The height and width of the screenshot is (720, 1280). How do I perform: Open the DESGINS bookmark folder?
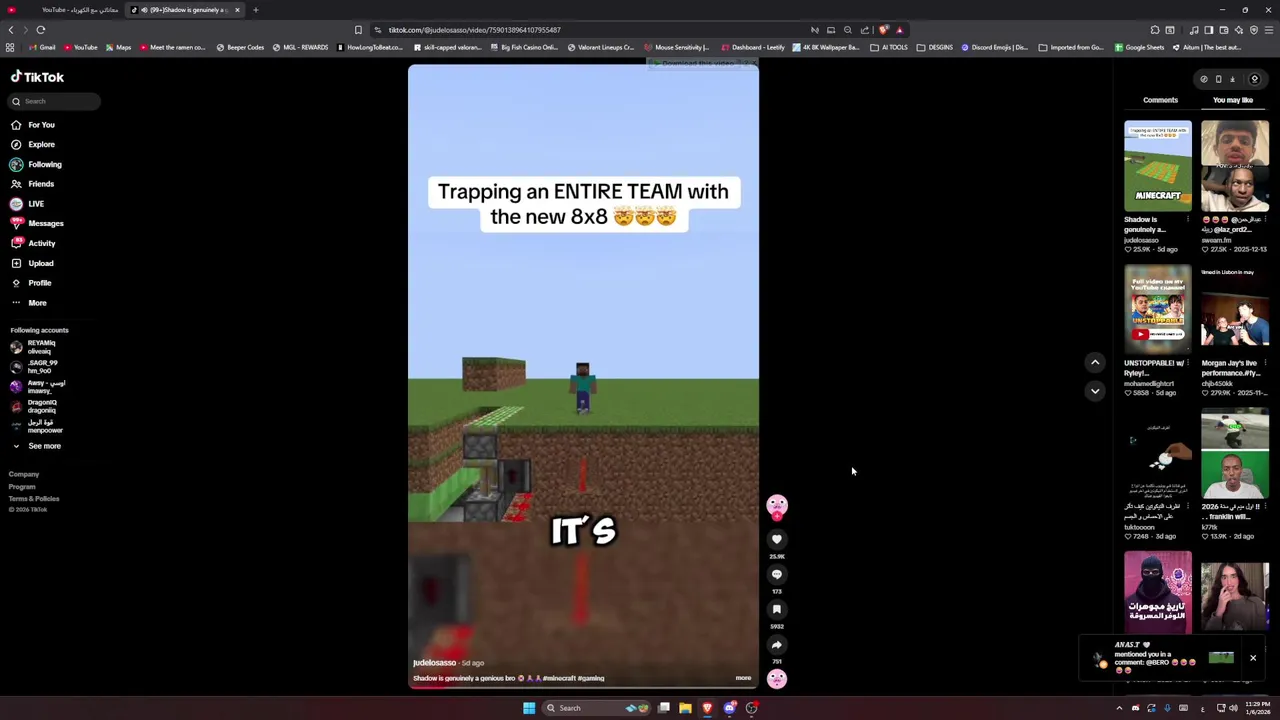[935, 47]
